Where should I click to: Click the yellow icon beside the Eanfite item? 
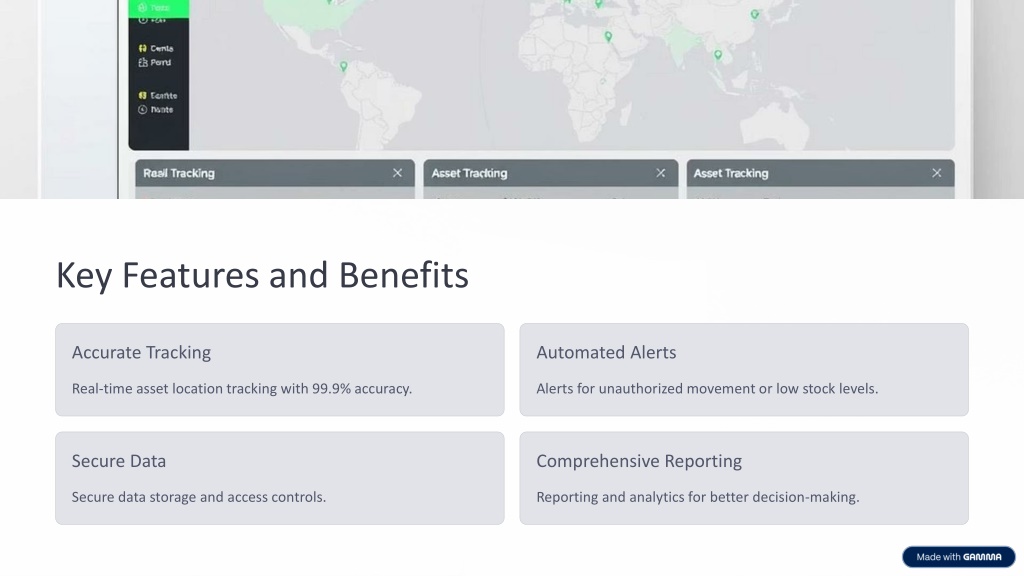tap(142, 95)
